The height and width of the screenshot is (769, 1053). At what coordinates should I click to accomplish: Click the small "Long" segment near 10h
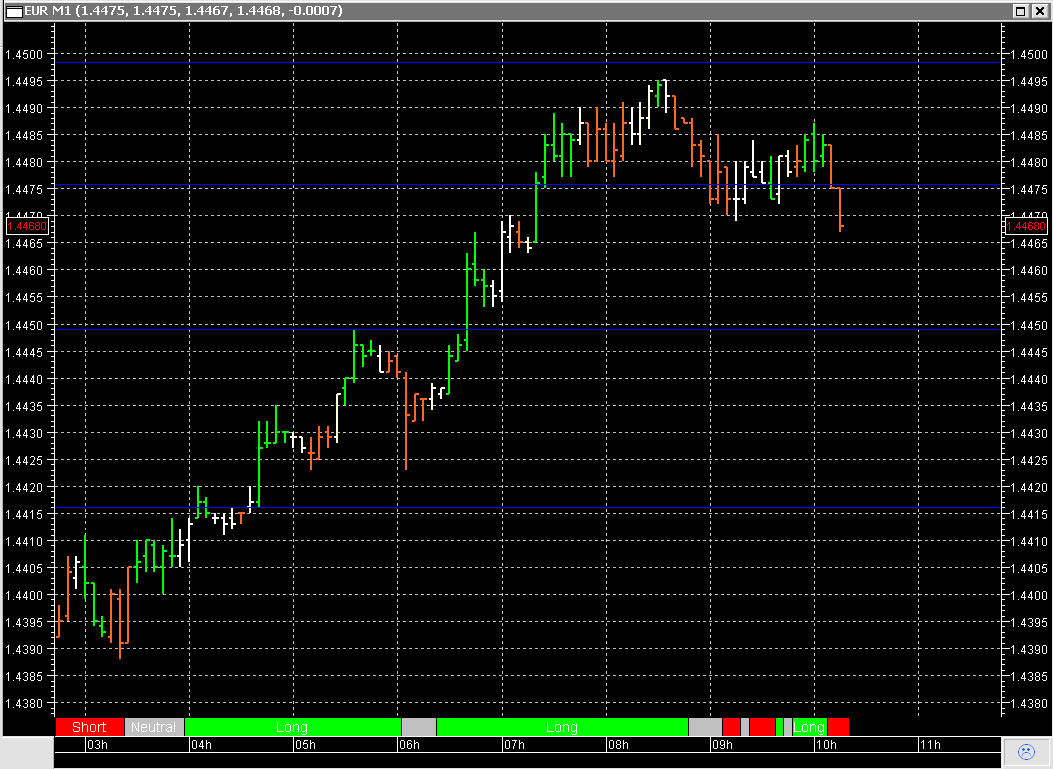(x=810, y=727)
